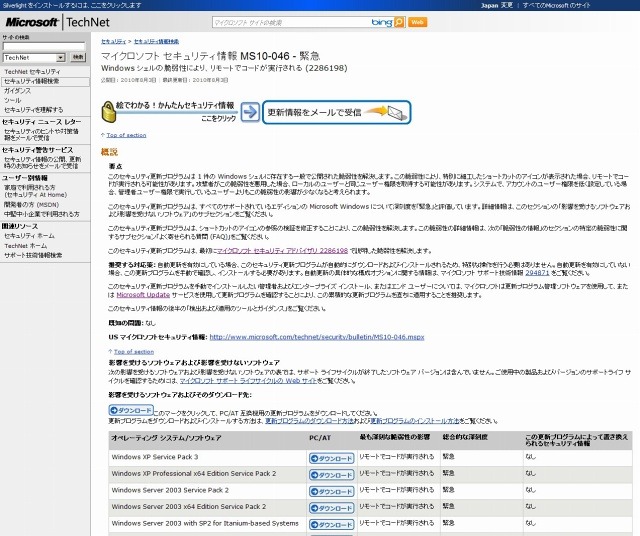
Task: Open 更新プログラムのダウンロード方法 link
Action: [309, 421]
